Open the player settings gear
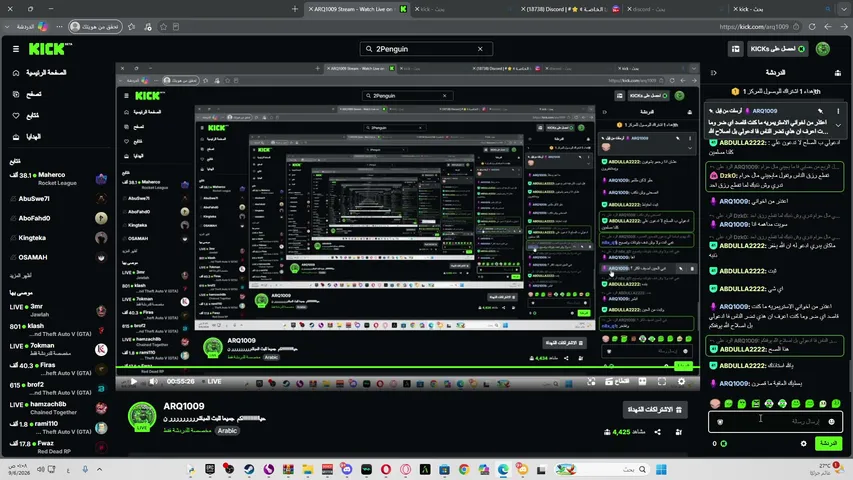The image size is (853, 480). 681,381
